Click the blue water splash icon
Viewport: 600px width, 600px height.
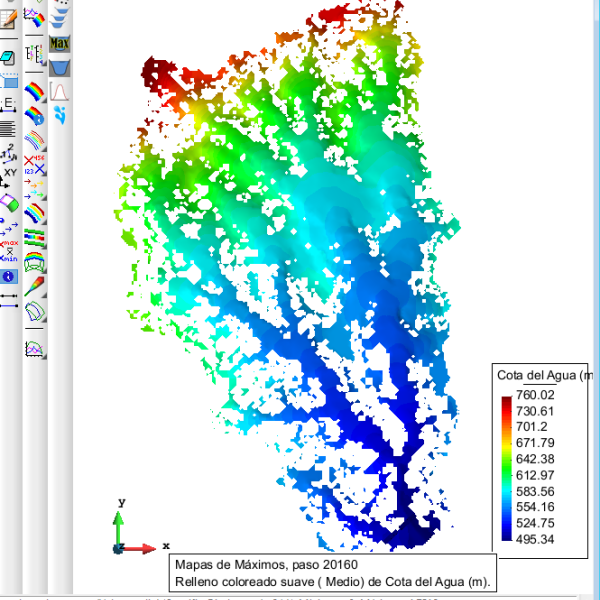60,115
